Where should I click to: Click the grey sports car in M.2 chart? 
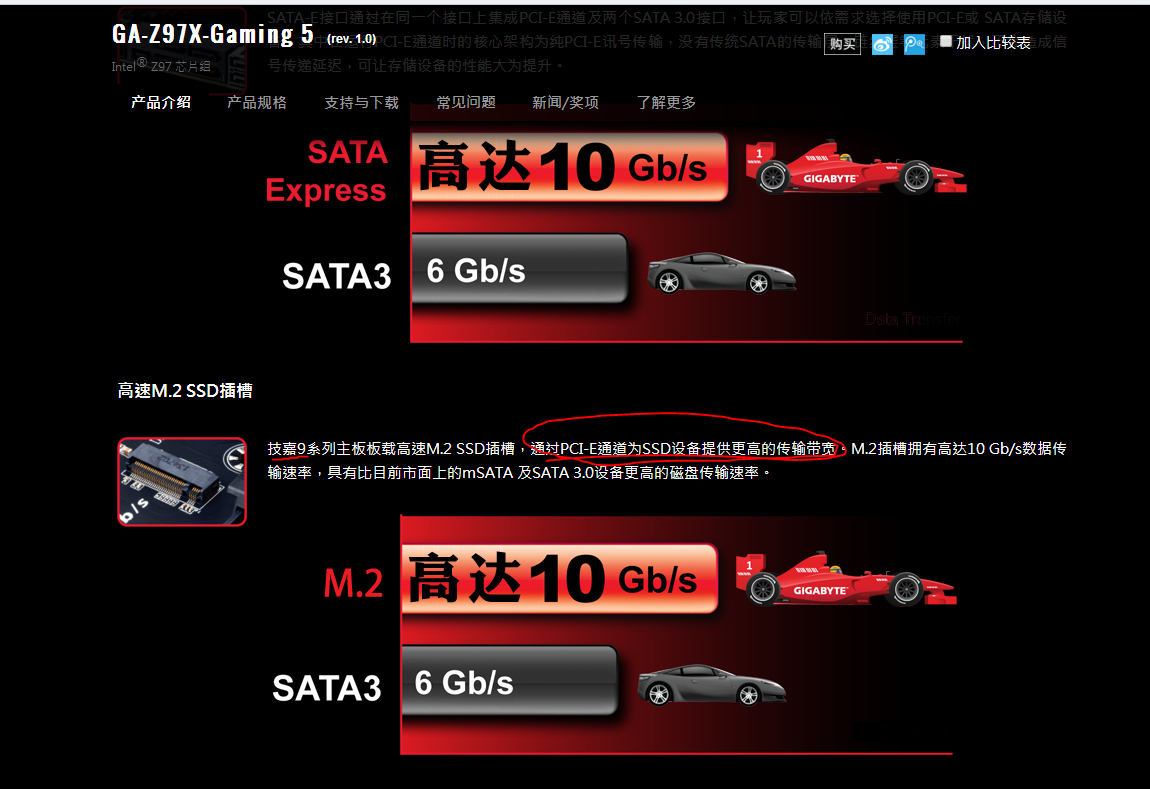[x=711, y=685]
